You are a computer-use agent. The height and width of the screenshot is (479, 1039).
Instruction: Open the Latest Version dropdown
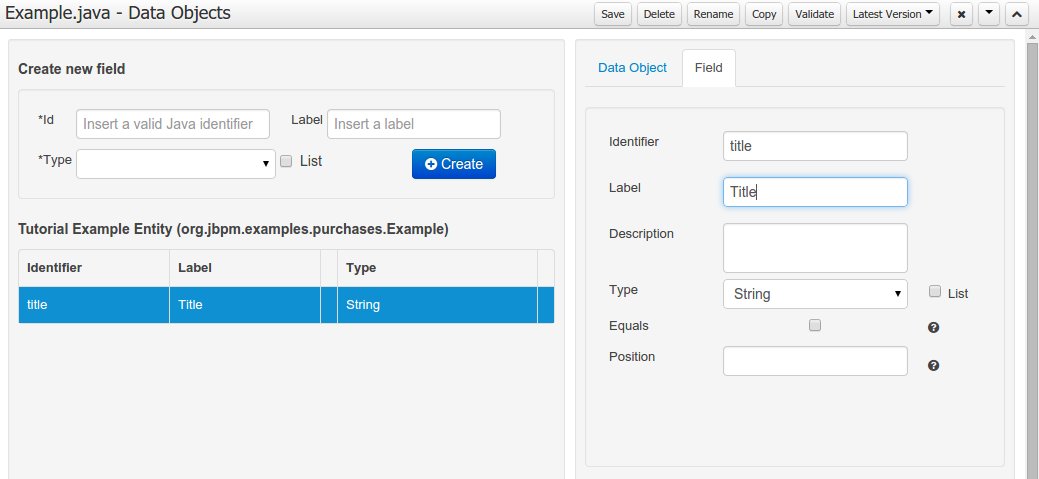[x=892, y=15]
